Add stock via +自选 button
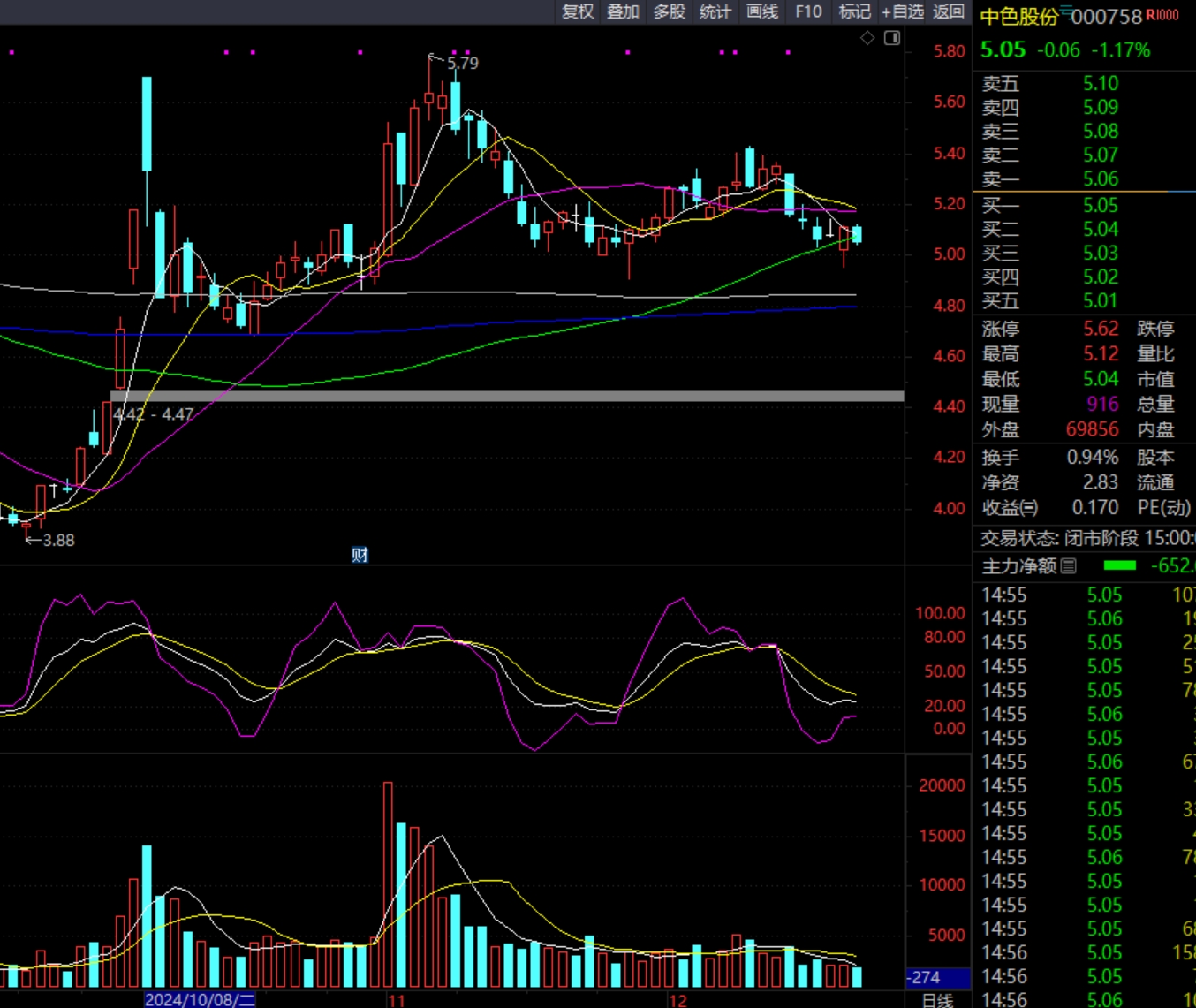 tap(903, 11)
